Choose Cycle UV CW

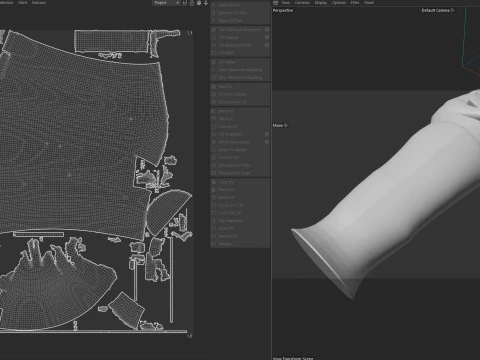240,213
